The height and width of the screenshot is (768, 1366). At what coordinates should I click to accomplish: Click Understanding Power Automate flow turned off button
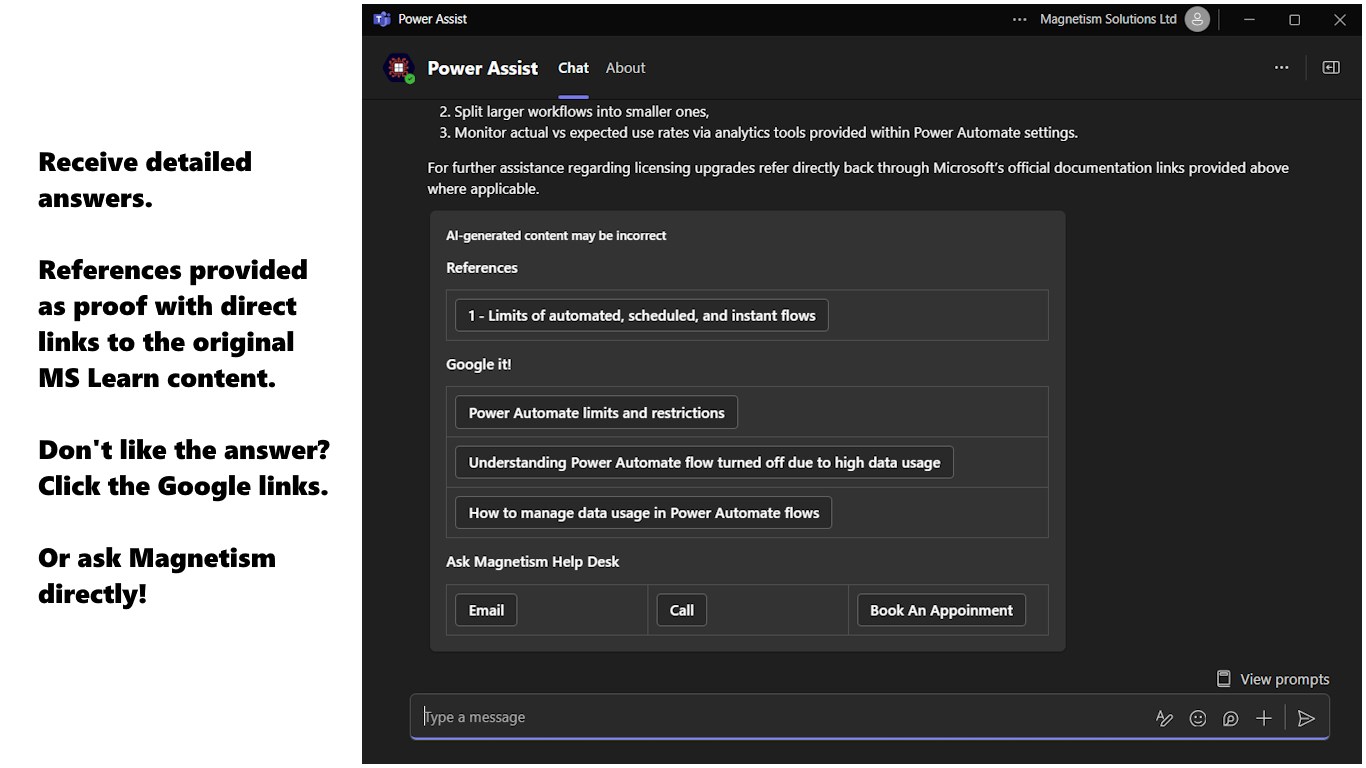point(704,463)
